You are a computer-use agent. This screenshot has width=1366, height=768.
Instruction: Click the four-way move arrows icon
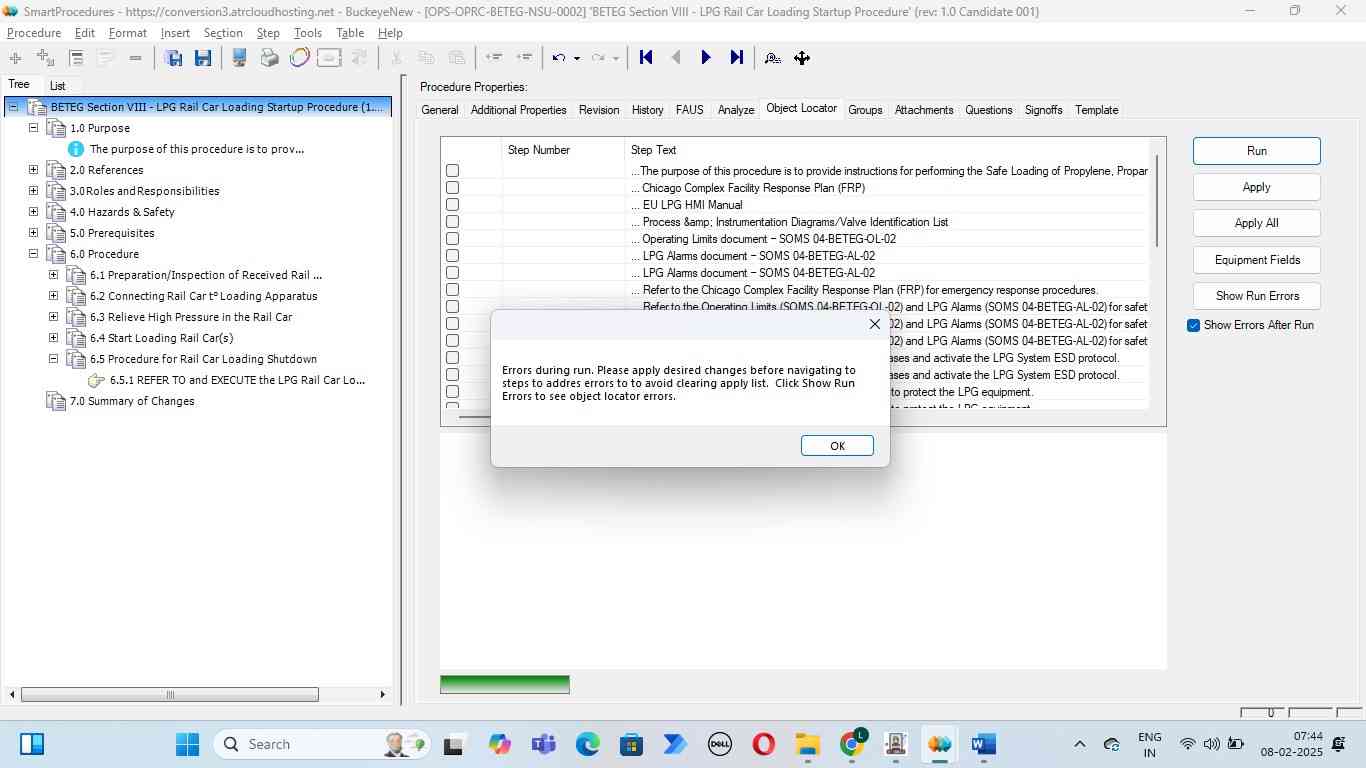[802, 58]
